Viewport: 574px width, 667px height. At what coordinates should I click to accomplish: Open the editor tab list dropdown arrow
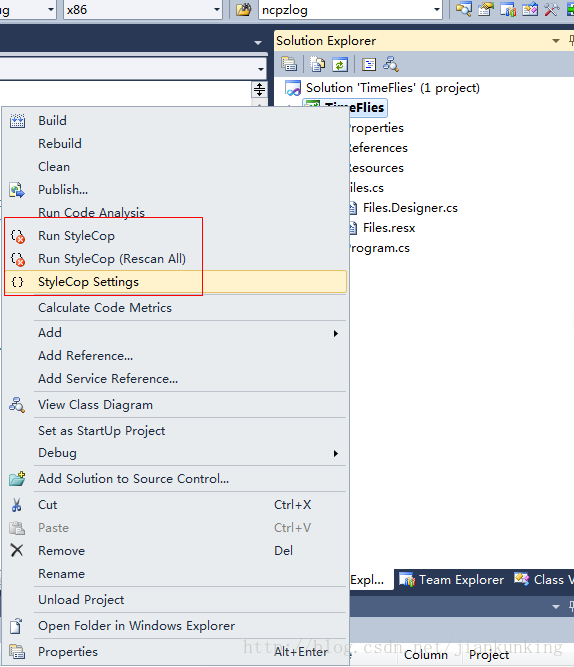pos(258,43)
